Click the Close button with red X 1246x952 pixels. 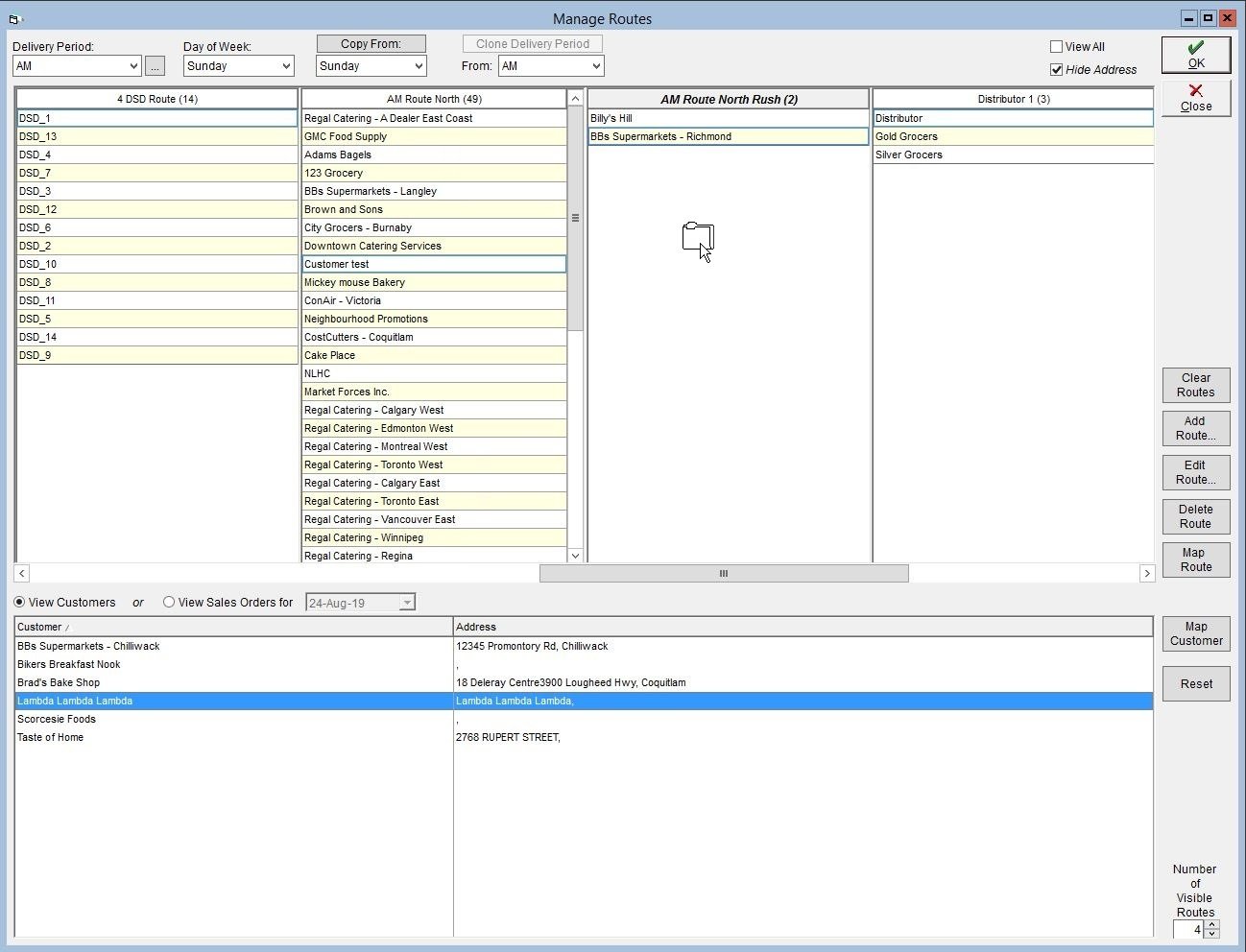1195,98
